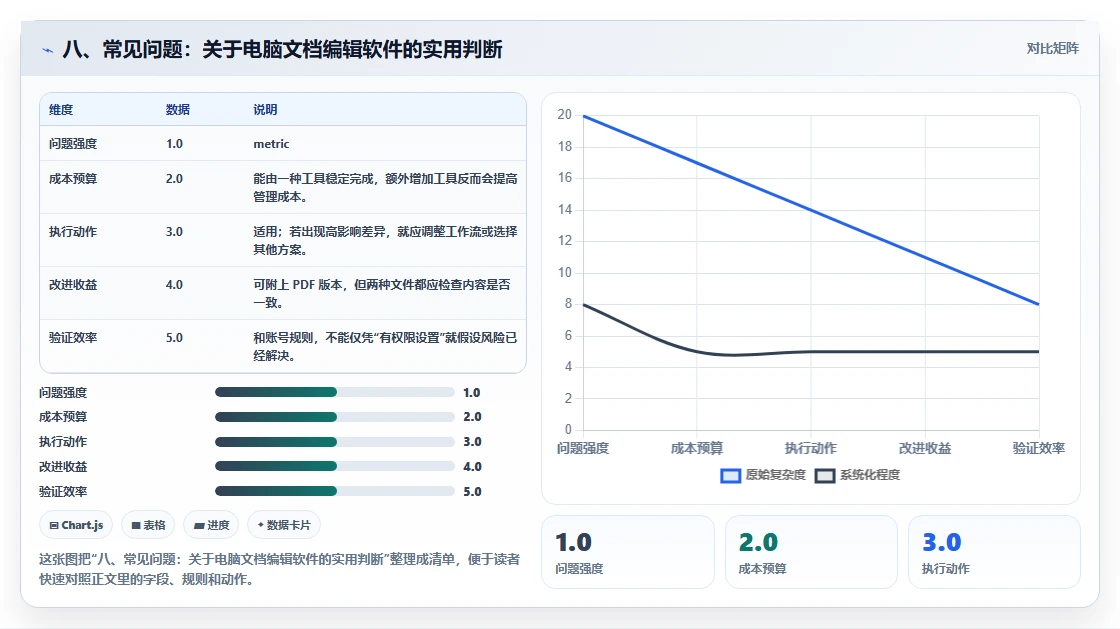Image resolution: width=1120 pixels, height=629 pixels.
Task: Click the 执行动作 progress bar
Action: point(334,442)
